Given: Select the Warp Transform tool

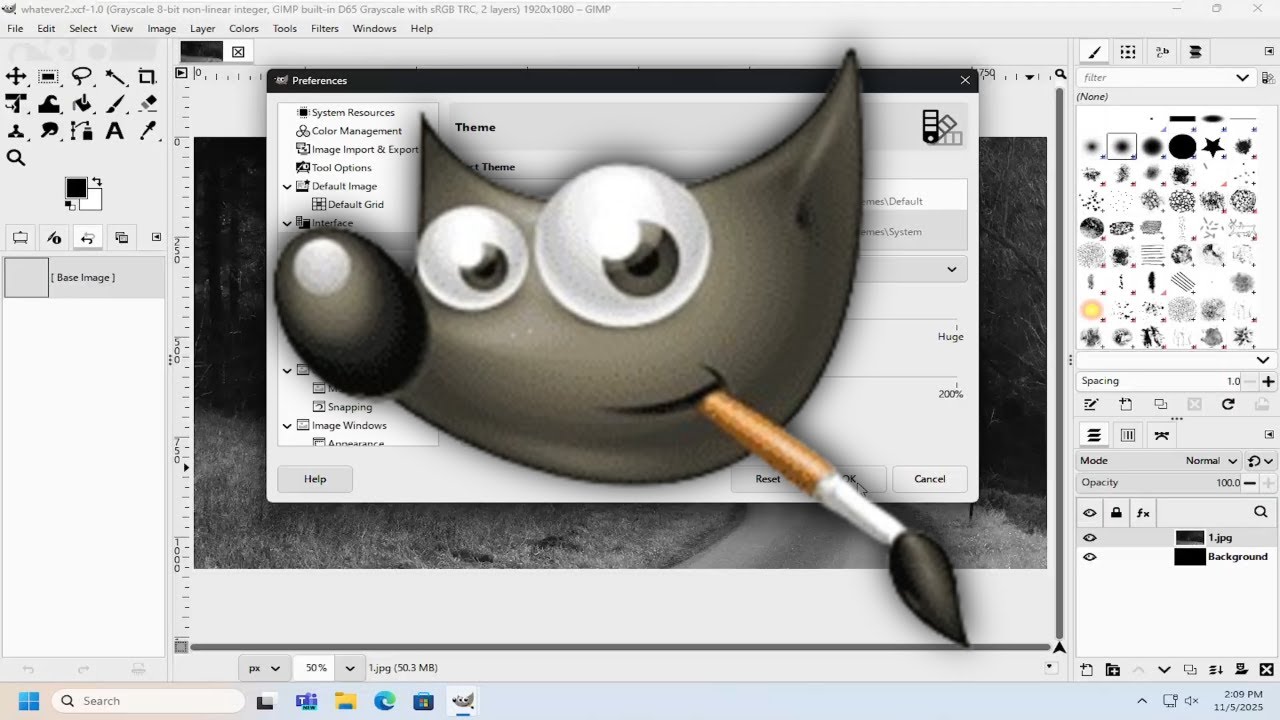Looking at the screenshot, I should point(48,104).
